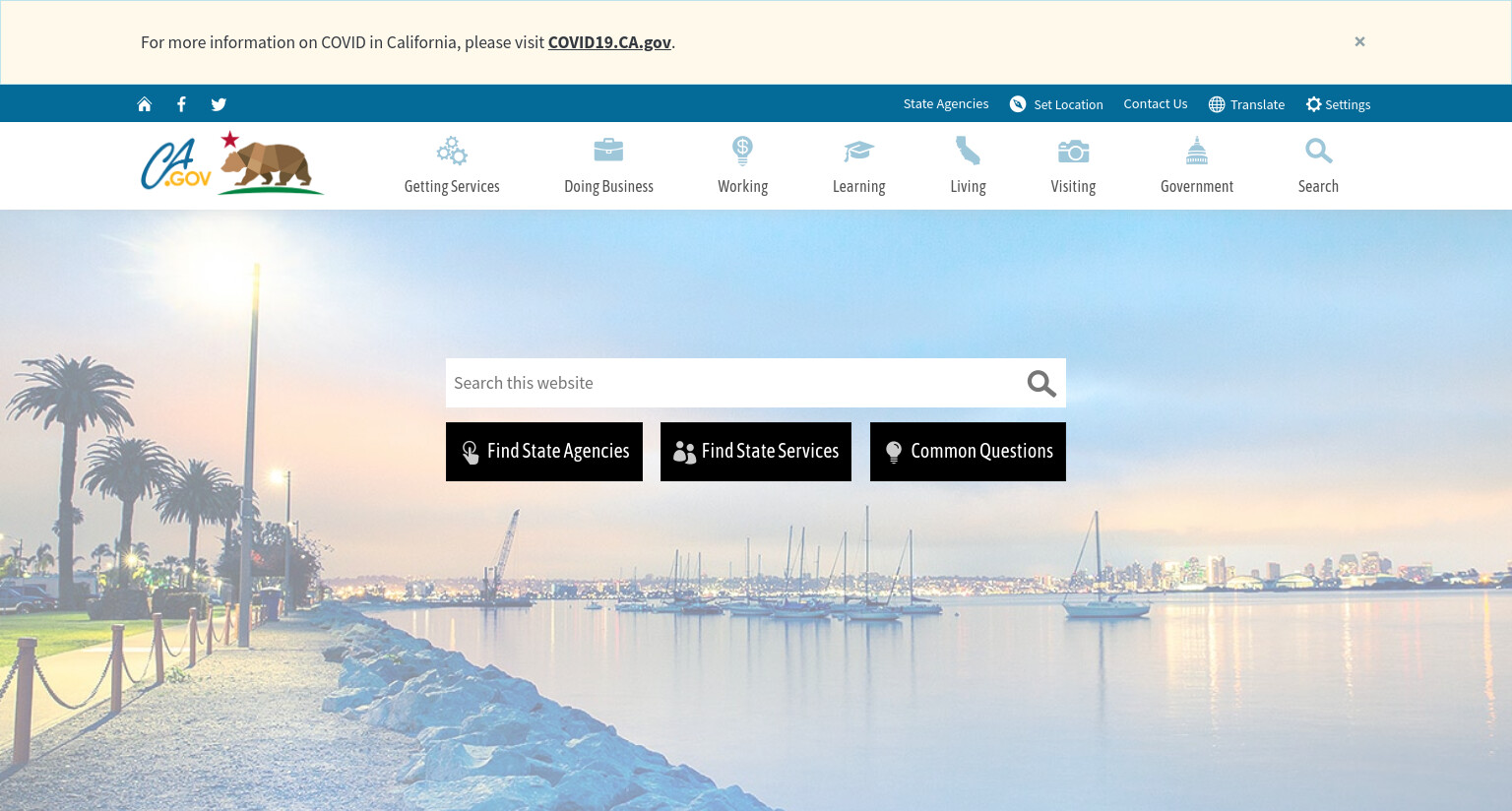
Task: Open the COVID19.CA.gov link
Action: [609, 42]
